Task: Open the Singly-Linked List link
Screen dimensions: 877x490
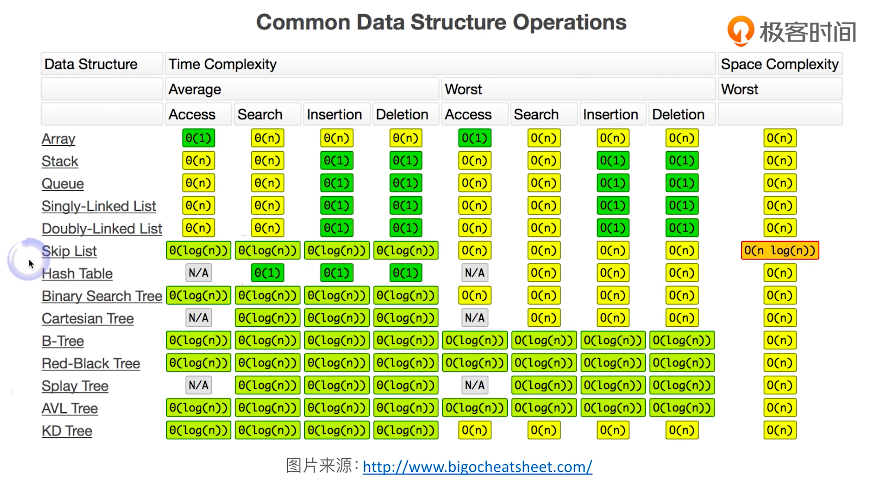Action: pos(98,206)
